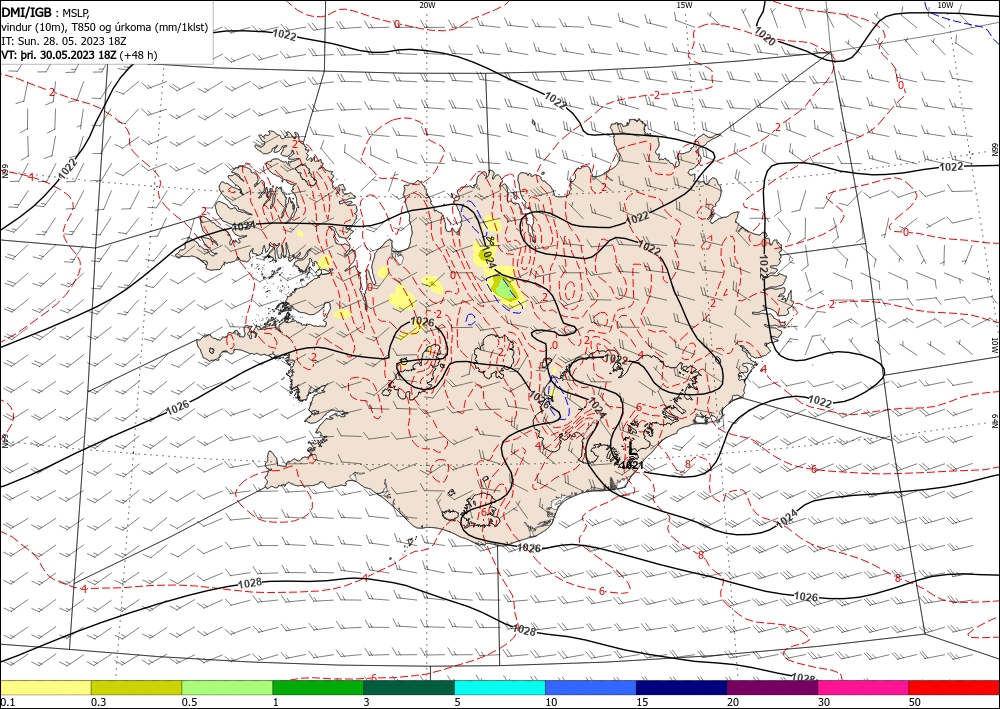Image resolution: width=1000 pixels, height=709 pixels.
Task: Click the 10W longitude label at top
Action: (945, 5)
